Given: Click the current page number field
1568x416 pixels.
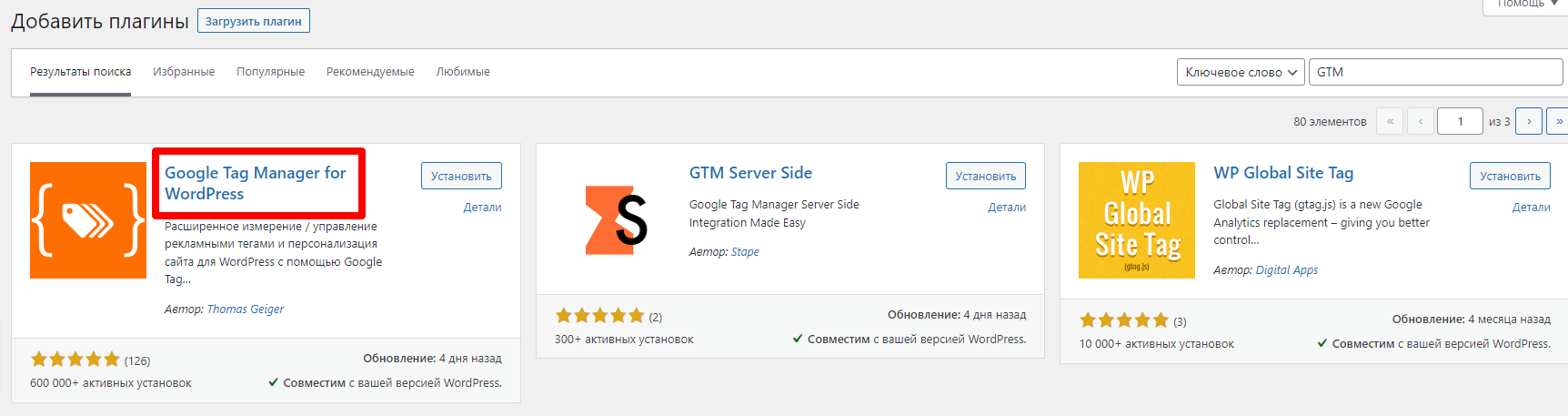Looking at the screenshot, I should (1460, 121).
